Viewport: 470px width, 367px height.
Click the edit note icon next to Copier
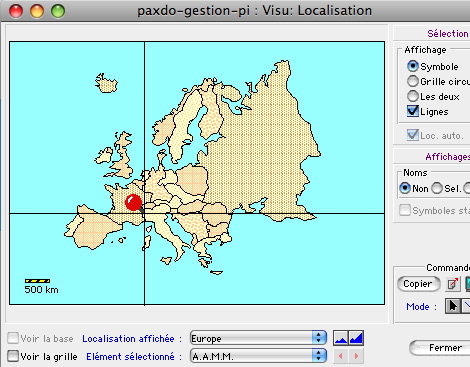[x=453, y=284]
